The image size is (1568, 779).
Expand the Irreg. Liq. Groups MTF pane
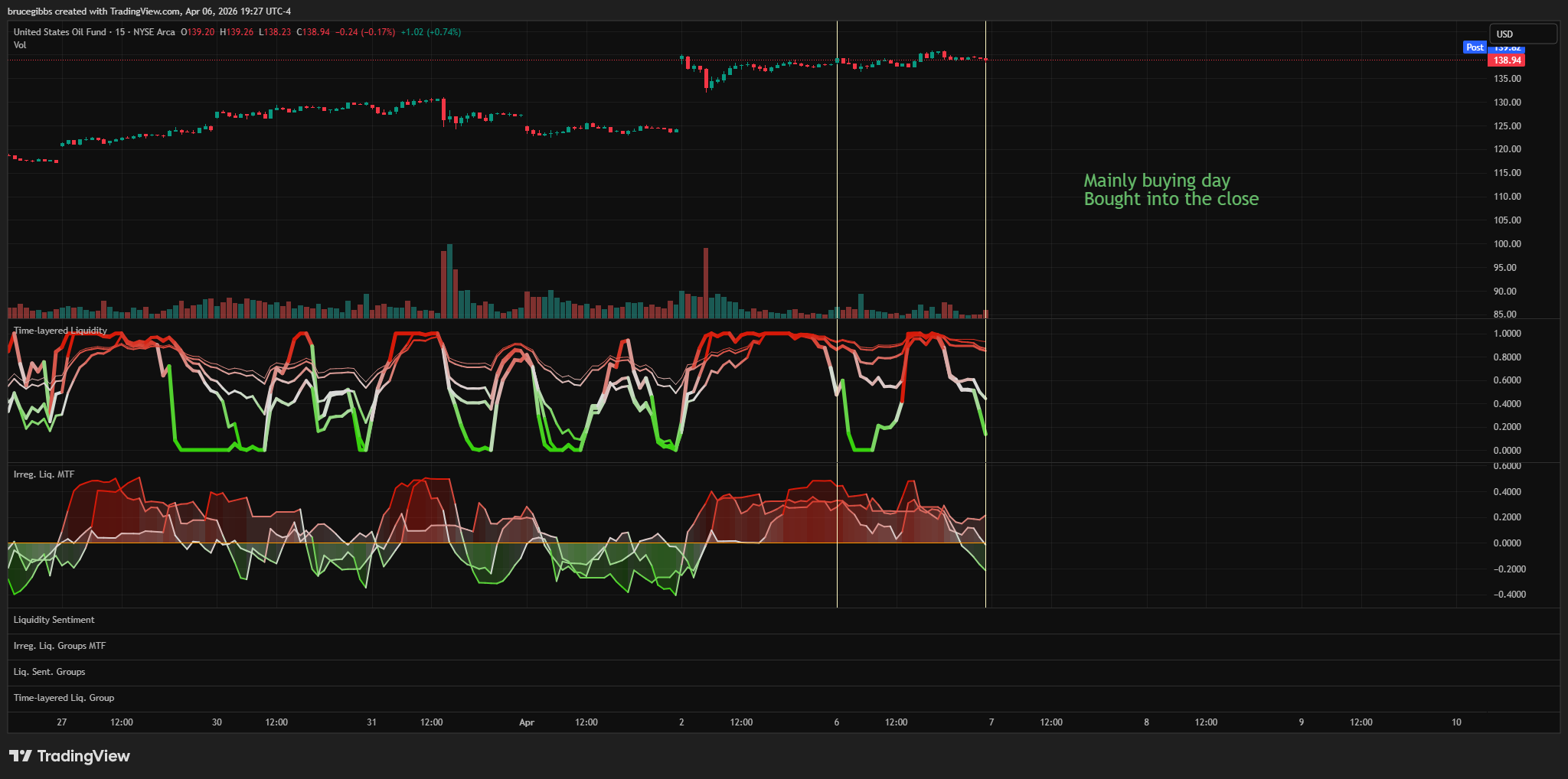click(x=60, y=646)
